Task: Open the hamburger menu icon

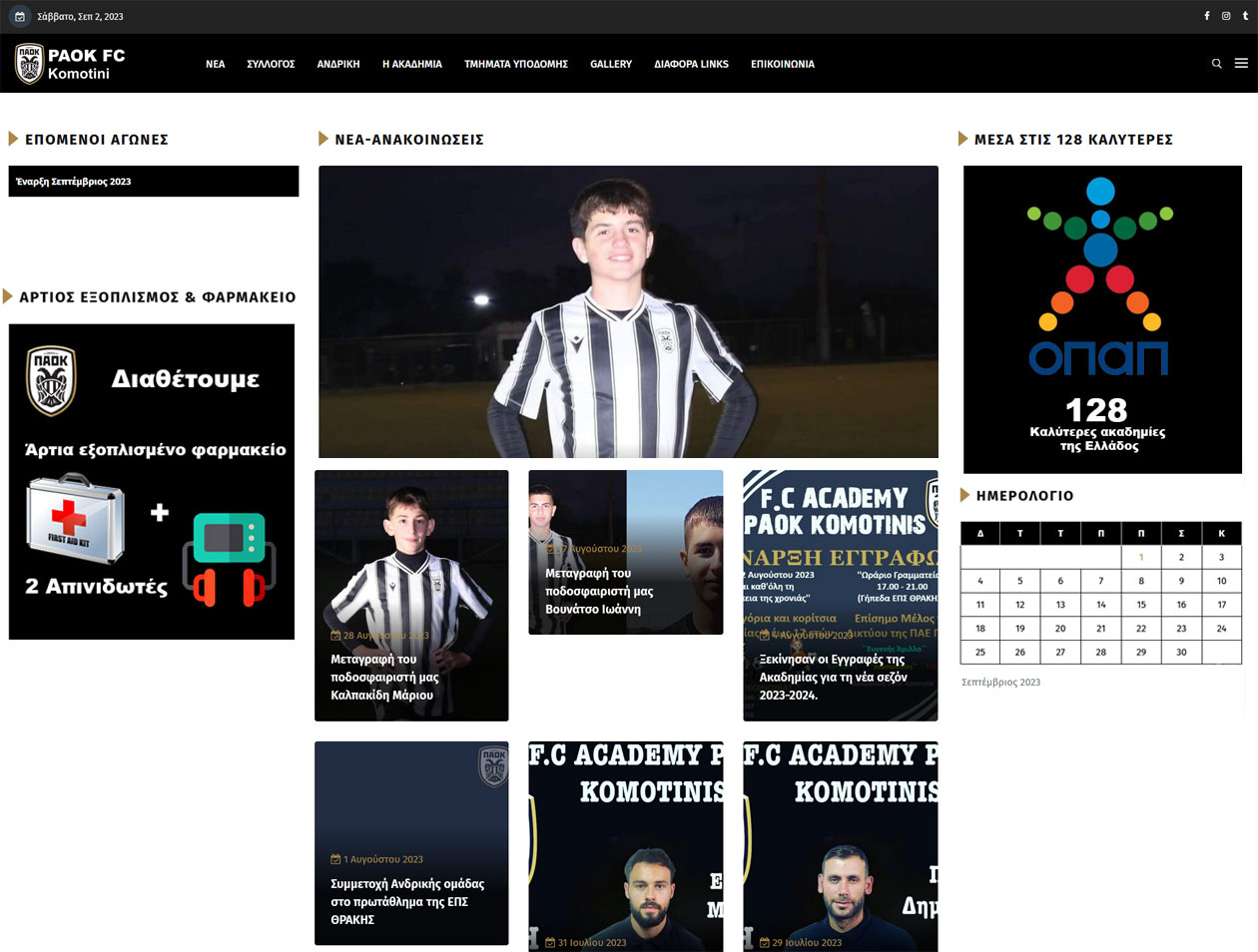Action: 1241,64
